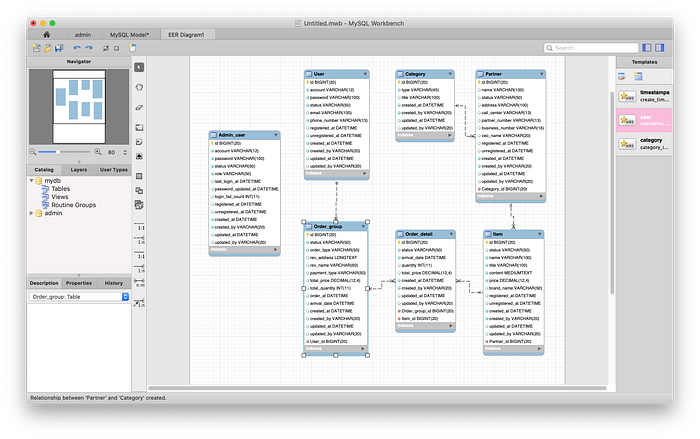Image resolution: width=700 pixels, height=439 pixels.
Task: Click the new note sheet toolbar icon
Action: pyautogui.click(x=132, y=48)
